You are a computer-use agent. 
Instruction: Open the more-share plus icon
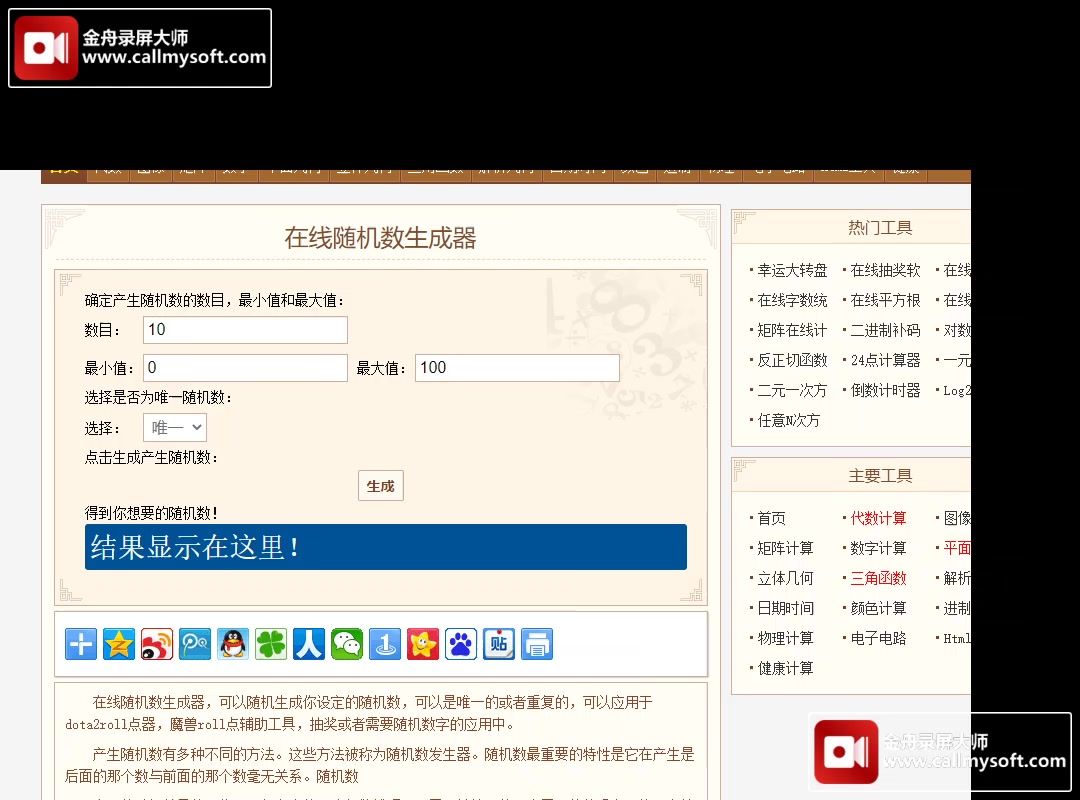tap(81, 644)
